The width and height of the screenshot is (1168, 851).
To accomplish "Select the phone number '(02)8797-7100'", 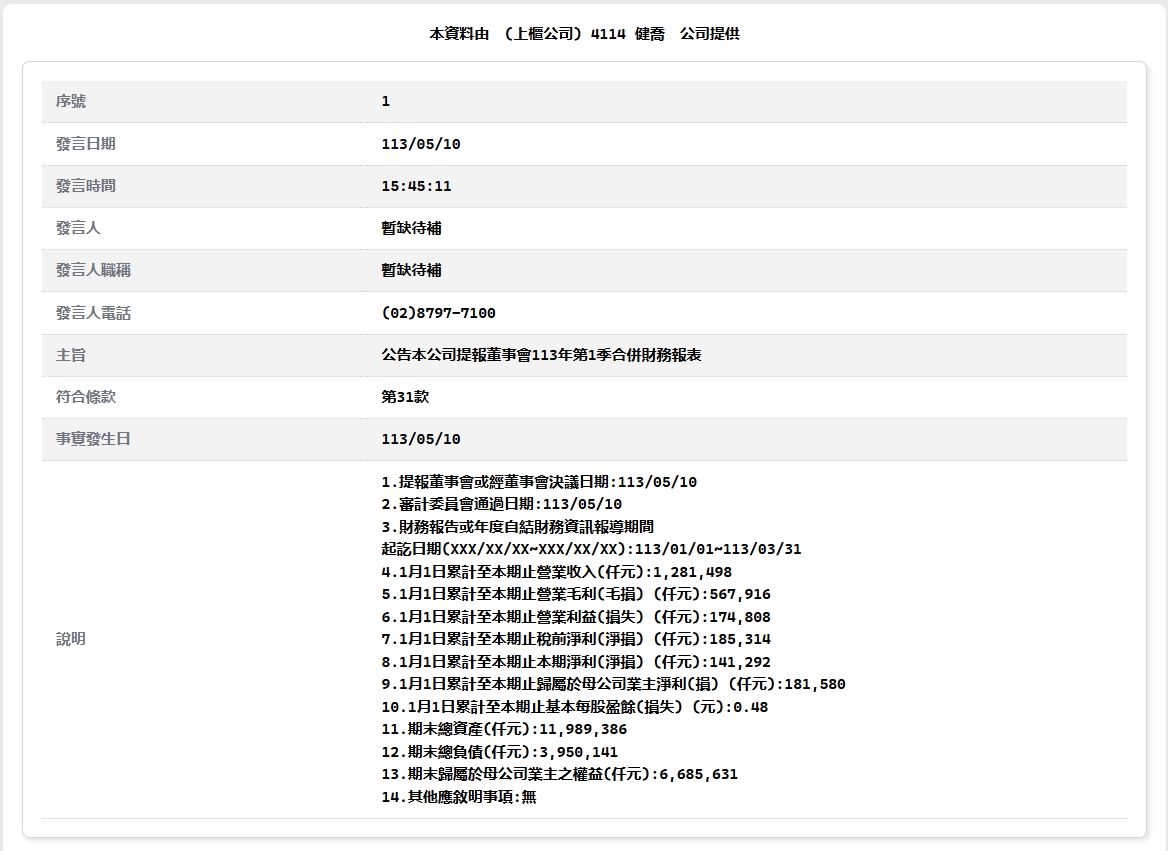I will [438, 313].
